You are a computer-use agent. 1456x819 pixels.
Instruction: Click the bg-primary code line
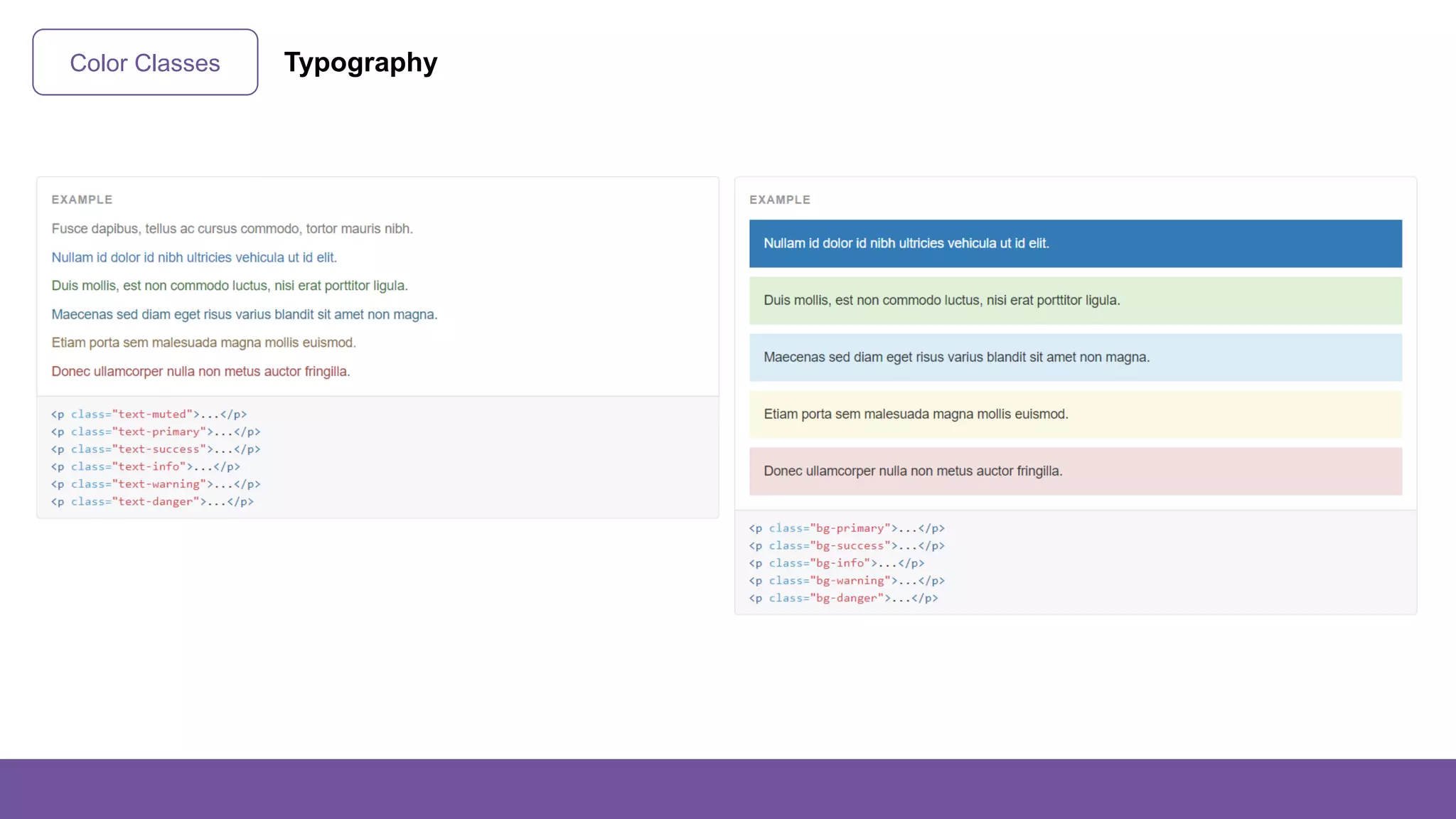pyautogui.click(x=846, y=528)
